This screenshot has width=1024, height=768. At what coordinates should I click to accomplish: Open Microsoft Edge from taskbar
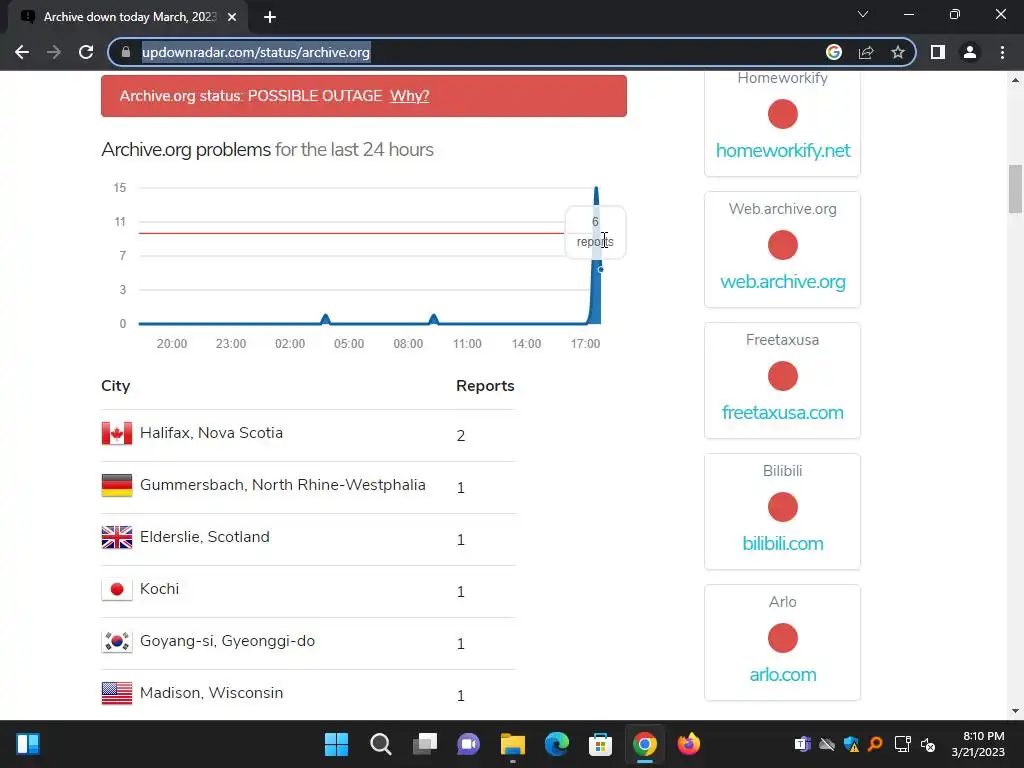tap(556, 744)
